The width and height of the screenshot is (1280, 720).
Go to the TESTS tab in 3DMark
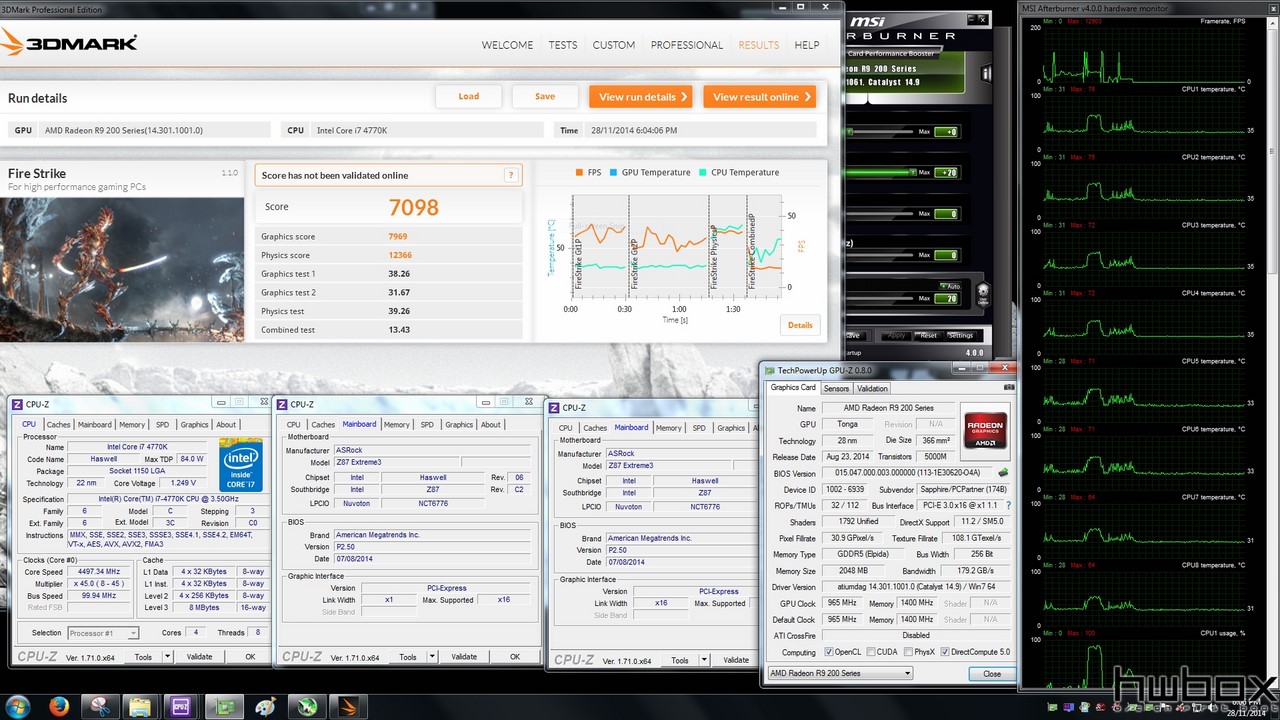click(x=563, y=45)
